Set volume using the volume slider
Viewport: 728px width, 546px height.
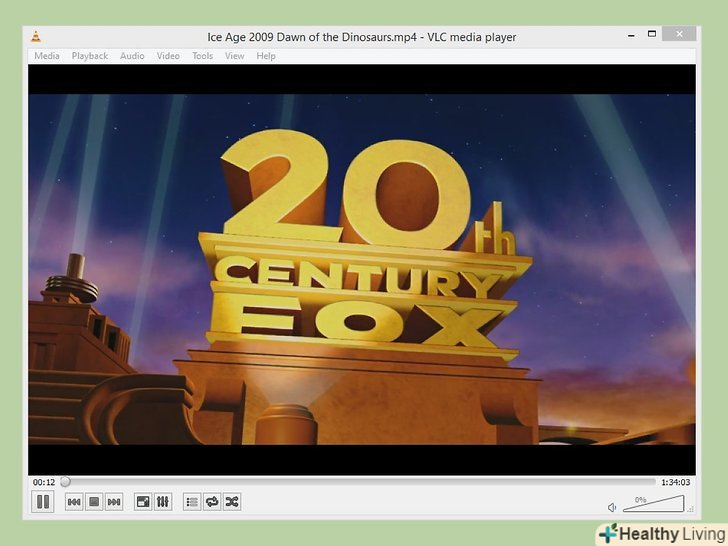coord(654,504)
